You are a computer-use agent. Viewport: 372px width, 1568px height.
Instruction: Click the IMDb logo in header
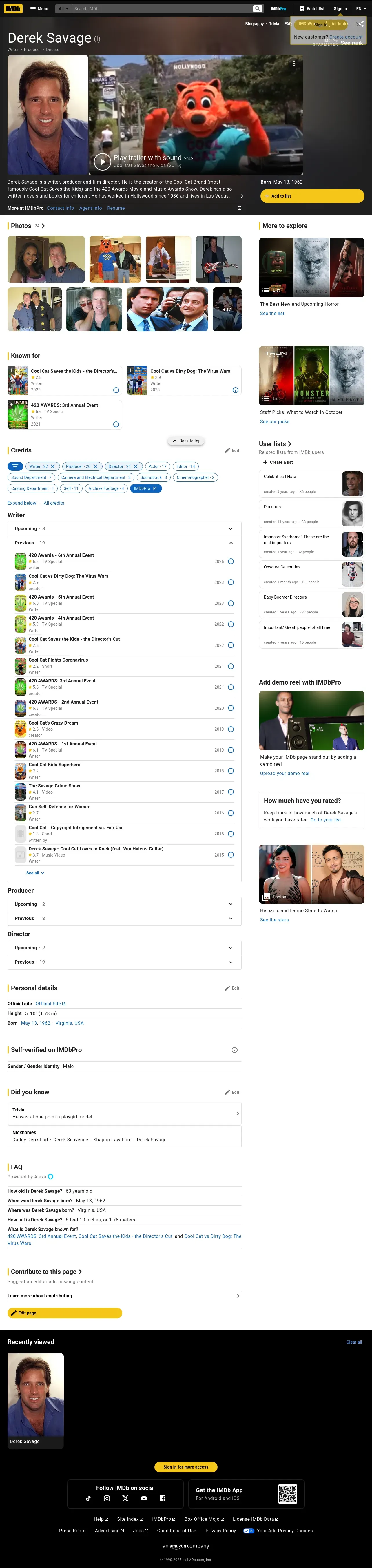tap(13, 8)
